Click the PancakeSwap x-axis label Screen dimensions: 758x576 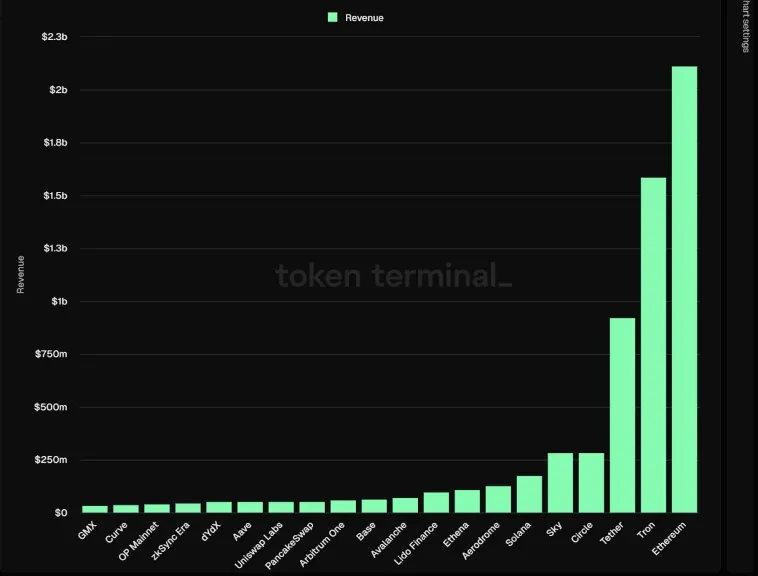(289, 545)
